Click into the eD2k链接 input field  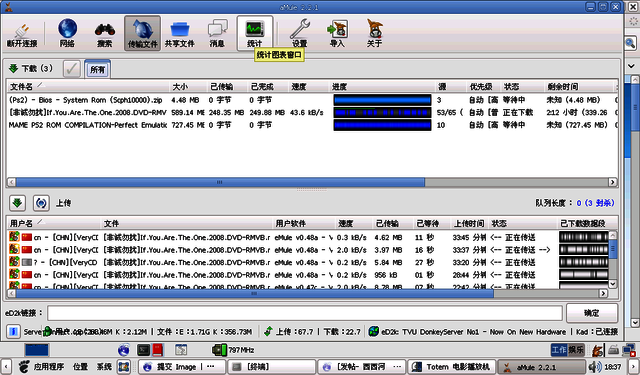point(304,313)
